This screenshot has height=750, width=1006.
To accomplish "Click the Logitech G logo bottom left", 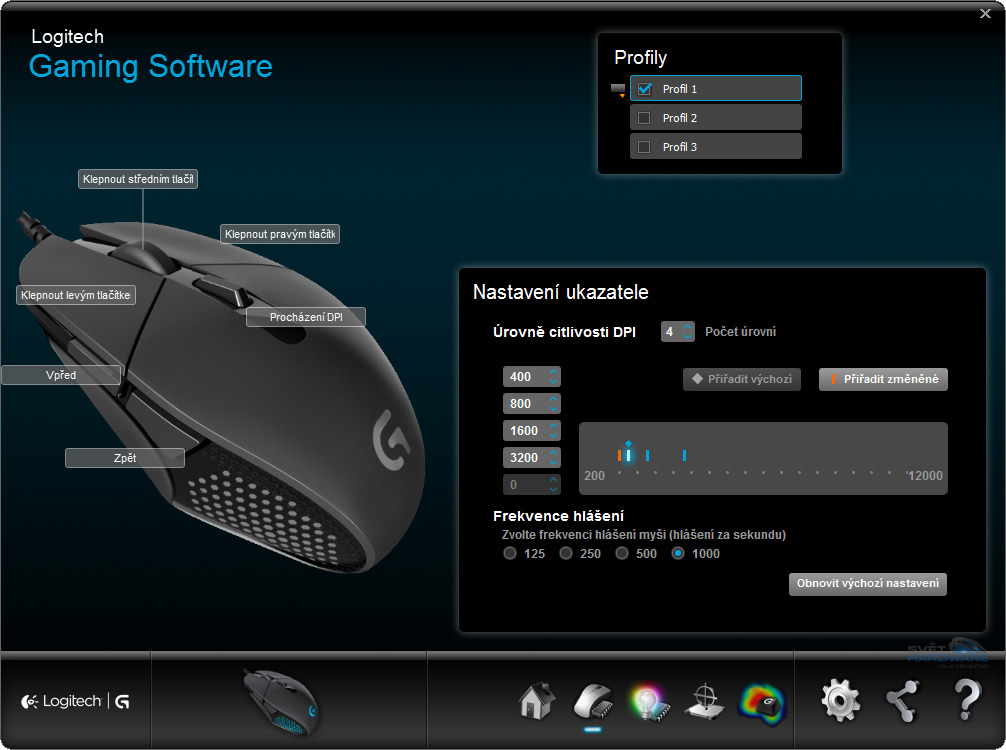I will point(74,700).
